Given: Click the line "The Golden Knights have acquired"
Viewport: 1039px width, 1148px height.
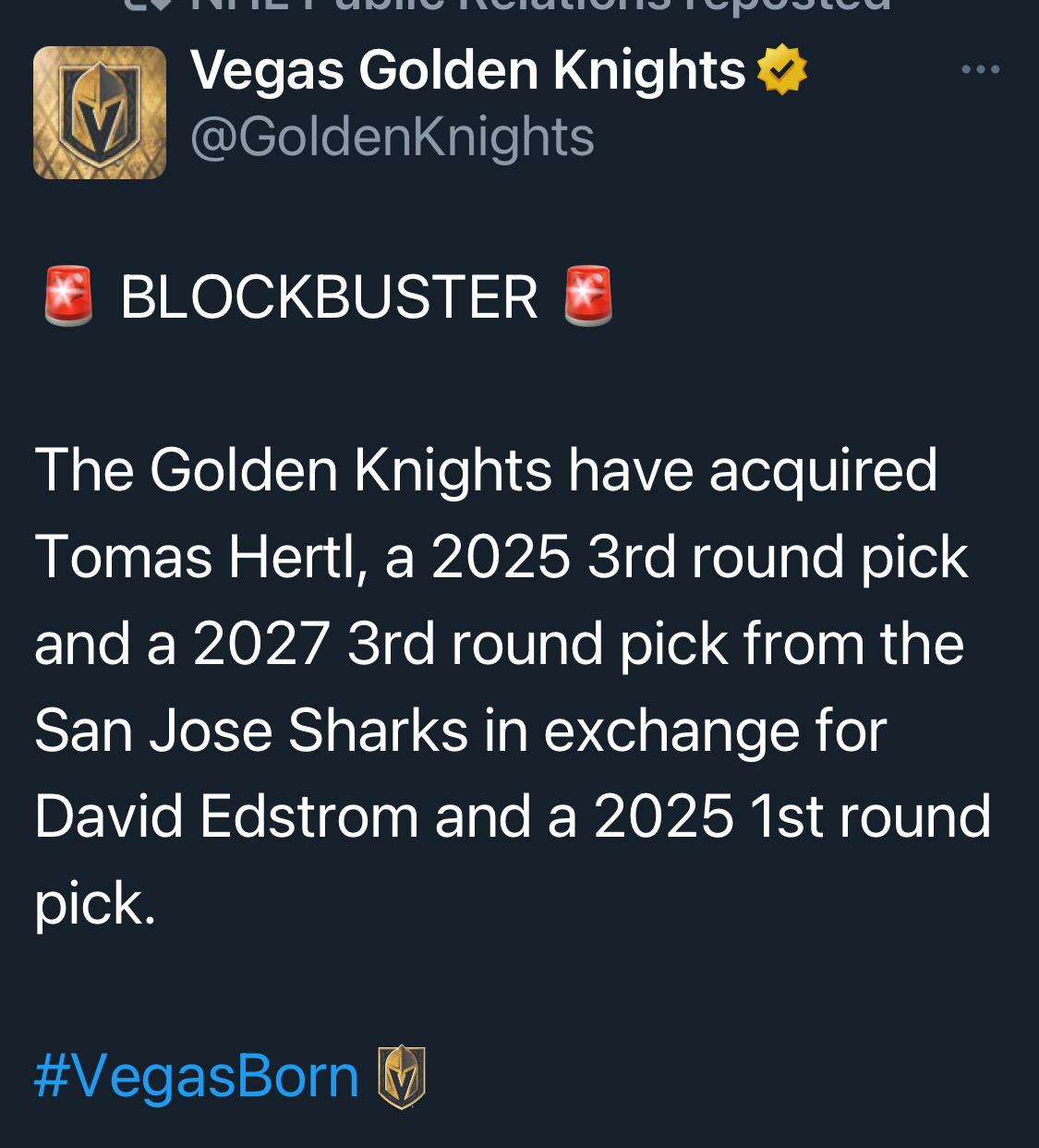Looking at the screenshot, I should pos(487,470).
